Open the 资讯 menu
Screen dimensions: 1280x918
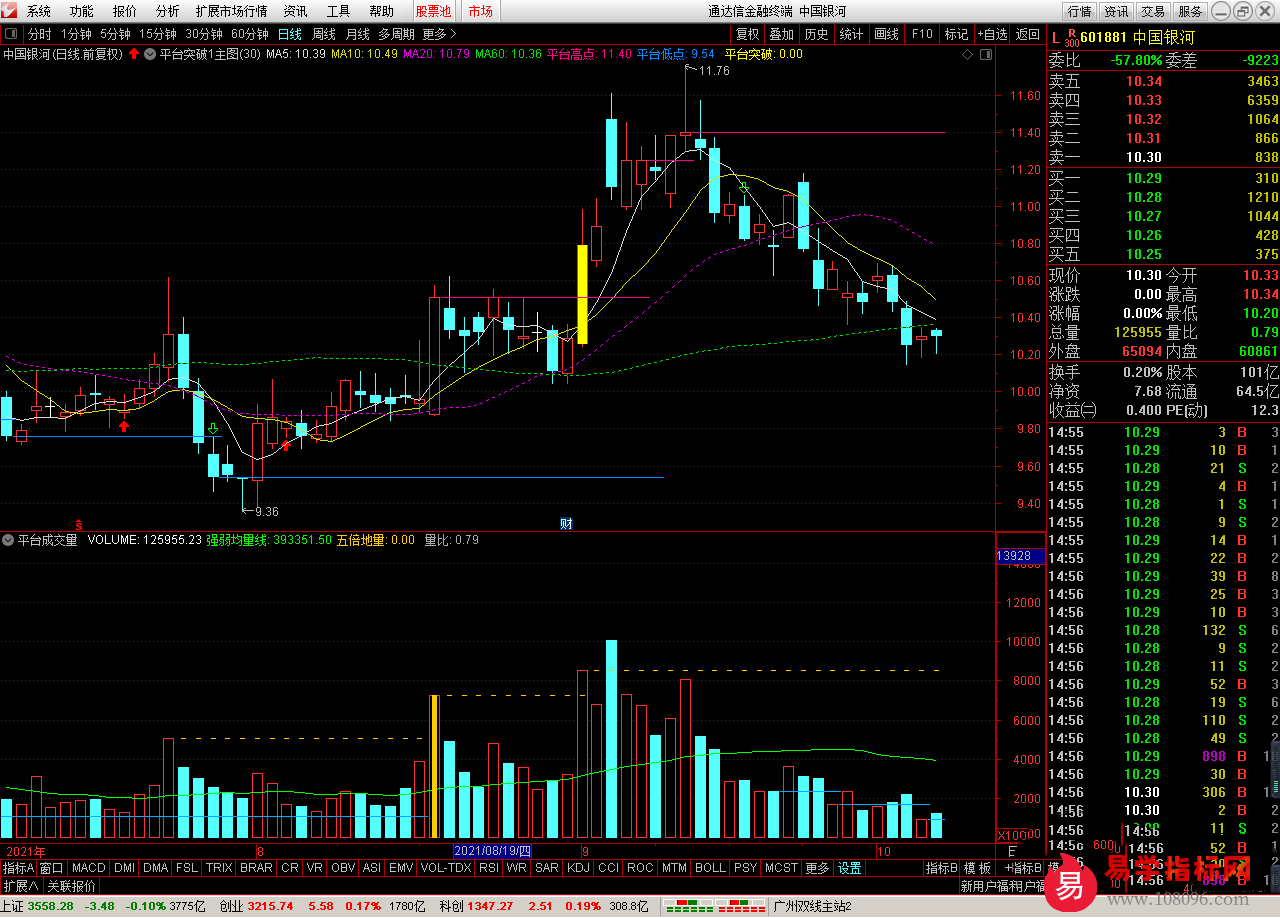[295, 11]
